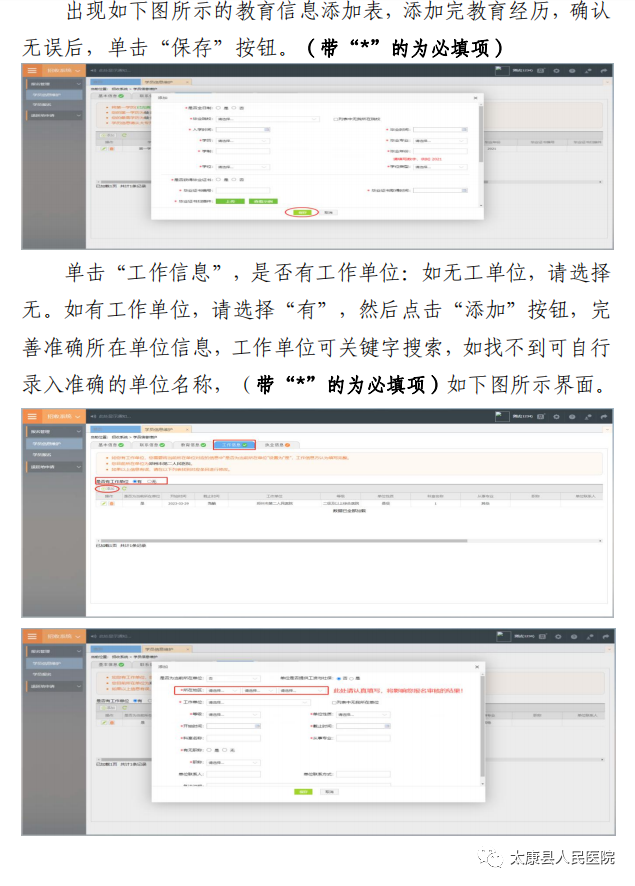635x886 pixels.
Task: Click 取消 button in education dialog
Action: coord(329,212)
